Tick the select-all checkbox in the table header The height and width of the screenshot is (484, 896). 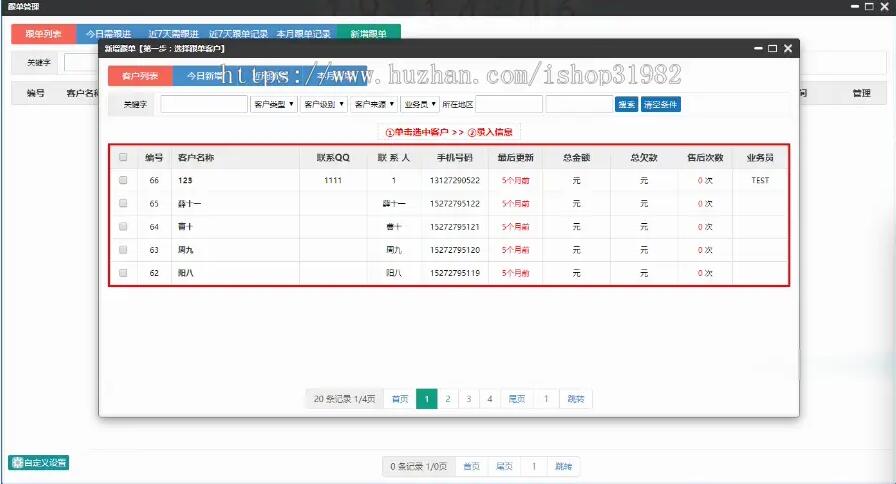click(123, 157)
